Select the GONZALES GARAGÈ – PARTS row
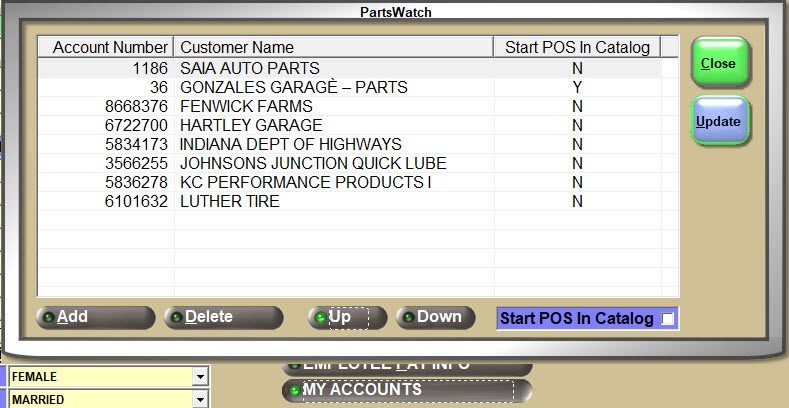This screenshot has width=789, height=408. [x=293, y=87]
